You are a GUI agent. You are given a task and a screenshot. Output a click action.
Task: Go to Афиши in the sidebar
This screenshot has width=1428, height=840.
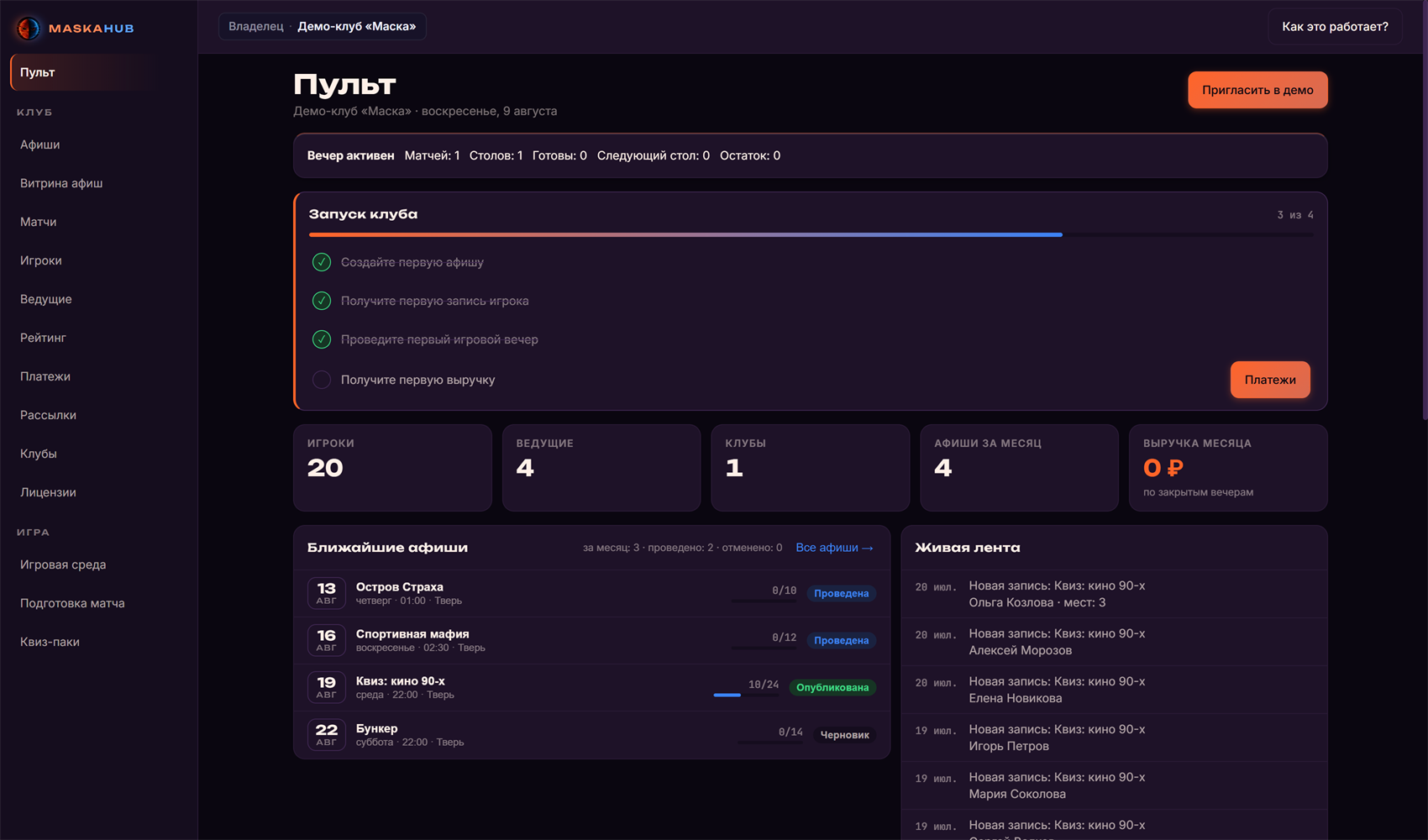pos(98,144)
